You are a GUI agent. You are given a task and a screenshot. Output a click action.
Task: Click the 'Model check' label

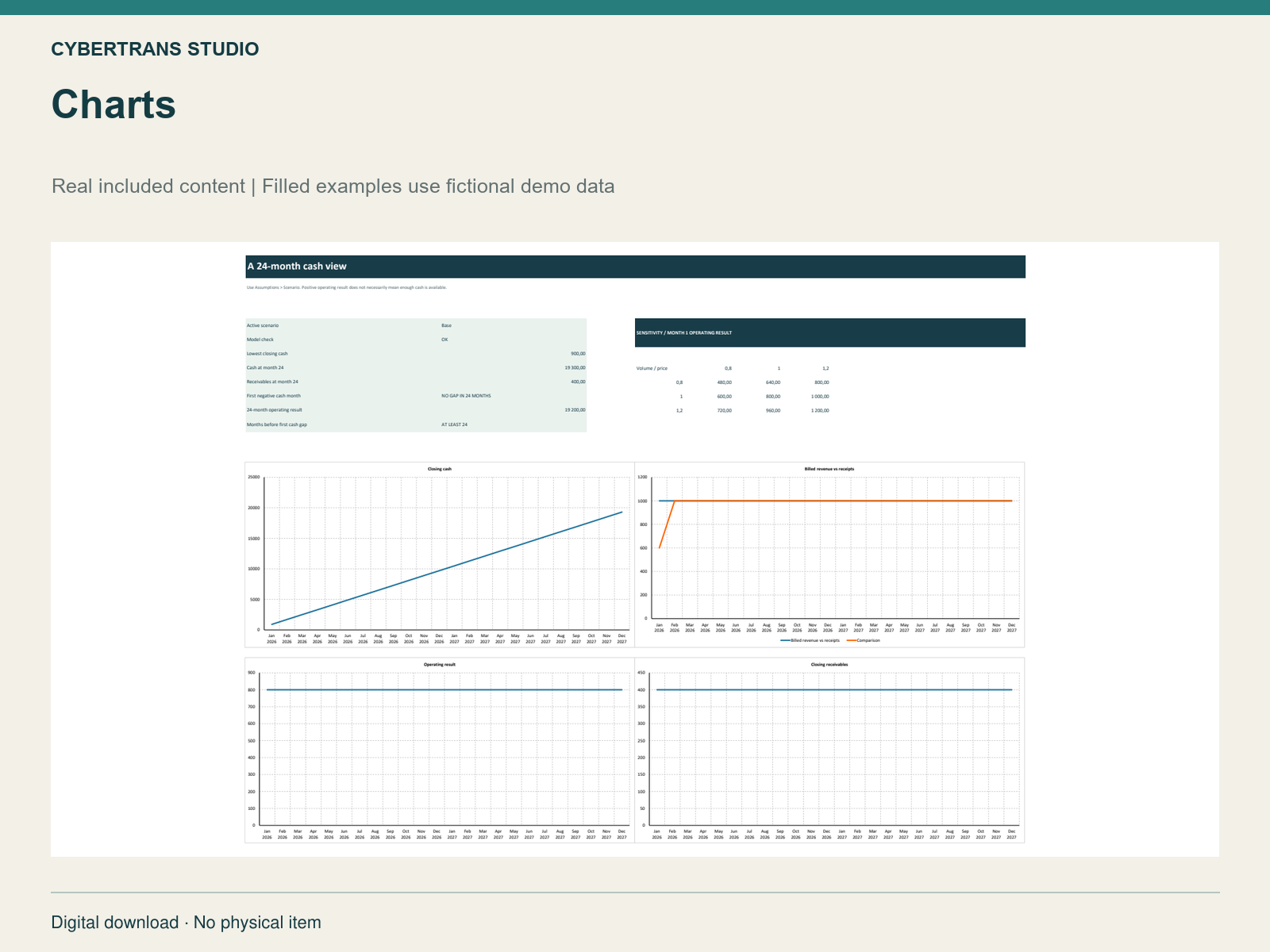coord(260,340)
